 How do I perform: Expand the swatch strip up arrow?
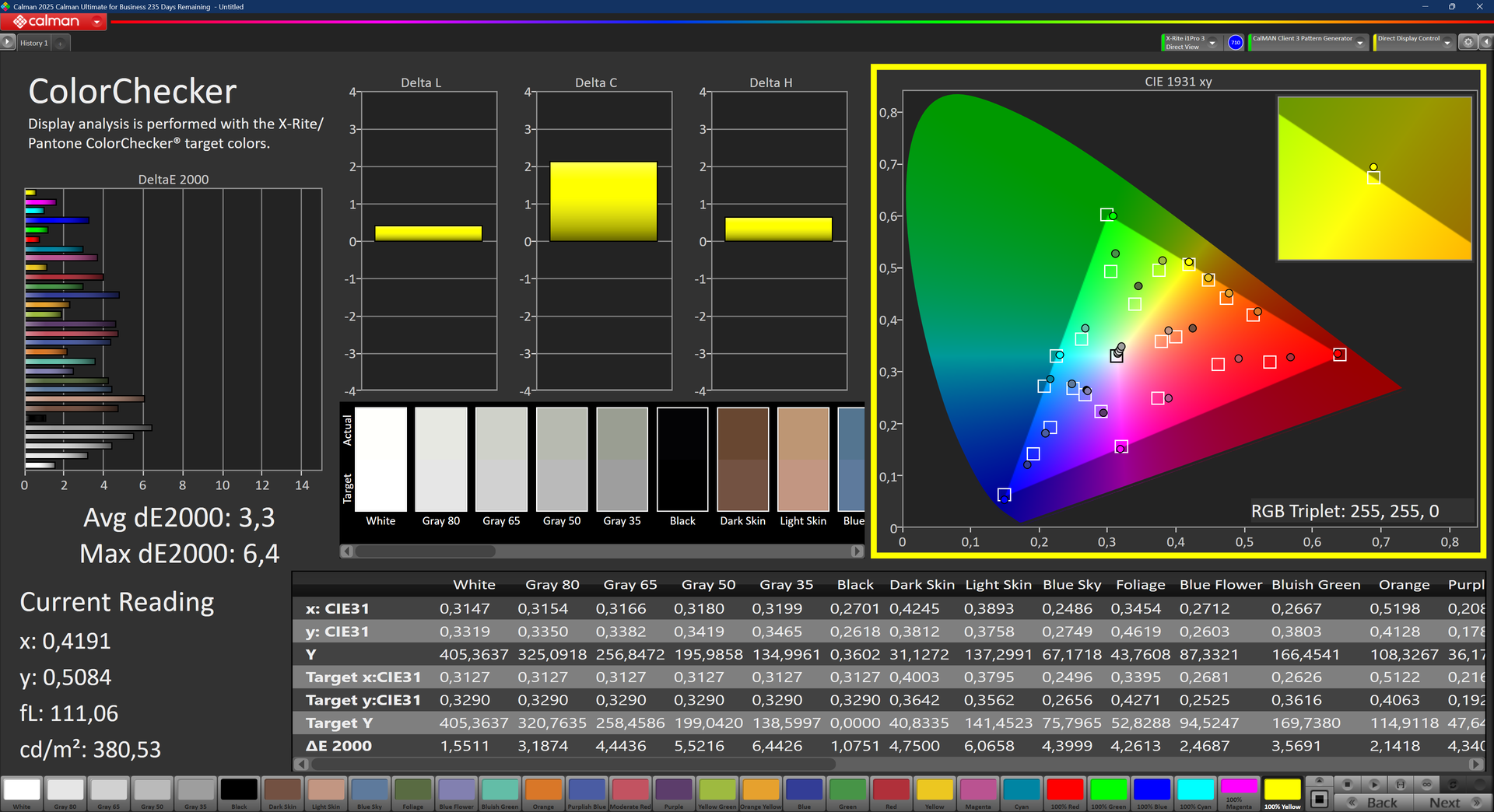tap(1319, 780)
